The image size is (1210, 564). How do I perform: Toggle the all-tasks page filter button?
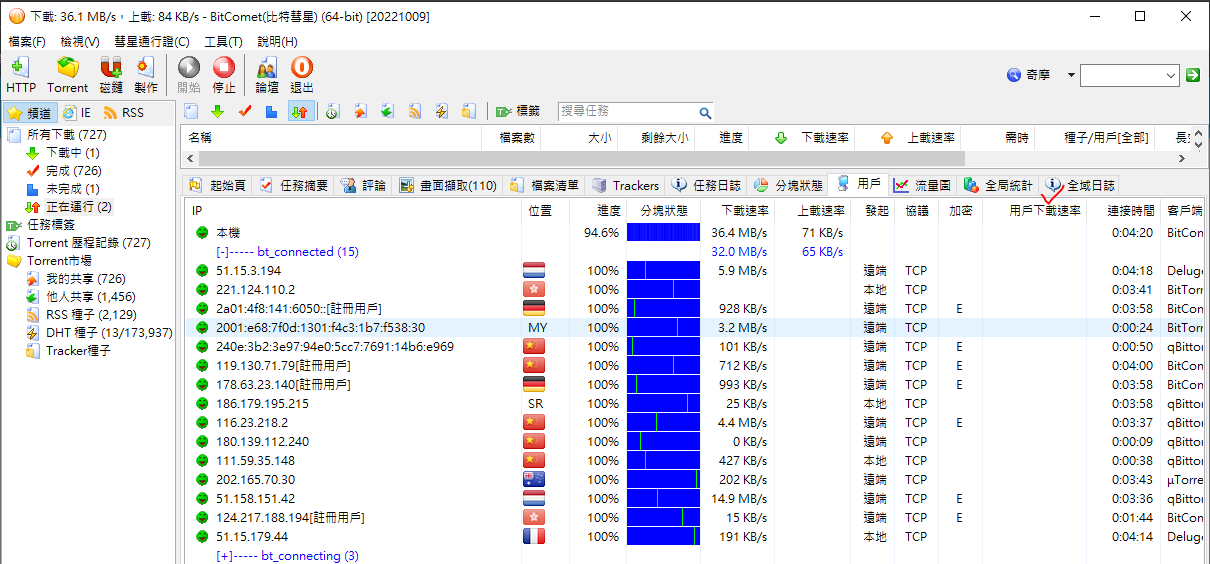point(191,111)
